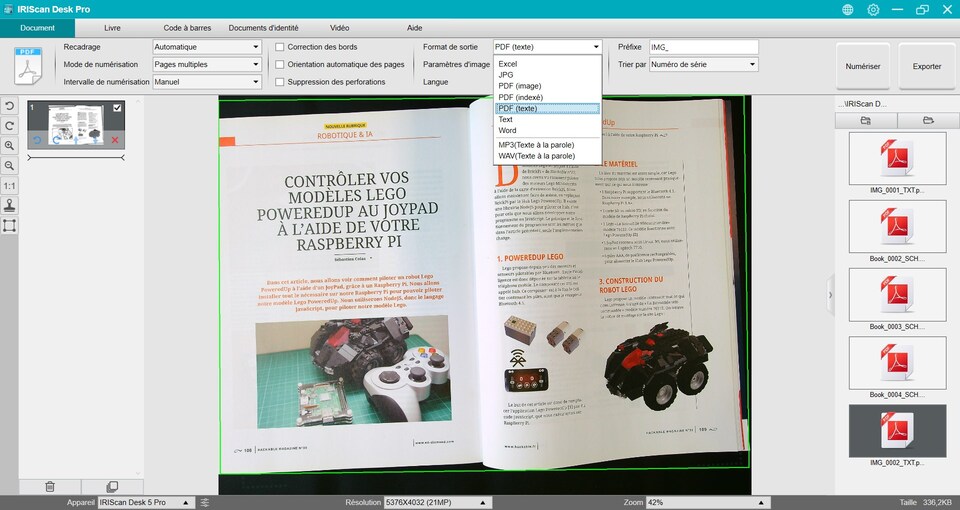Screen dimensions: 960x510
Task: Select the stamp tool icon
Action: 9,206
